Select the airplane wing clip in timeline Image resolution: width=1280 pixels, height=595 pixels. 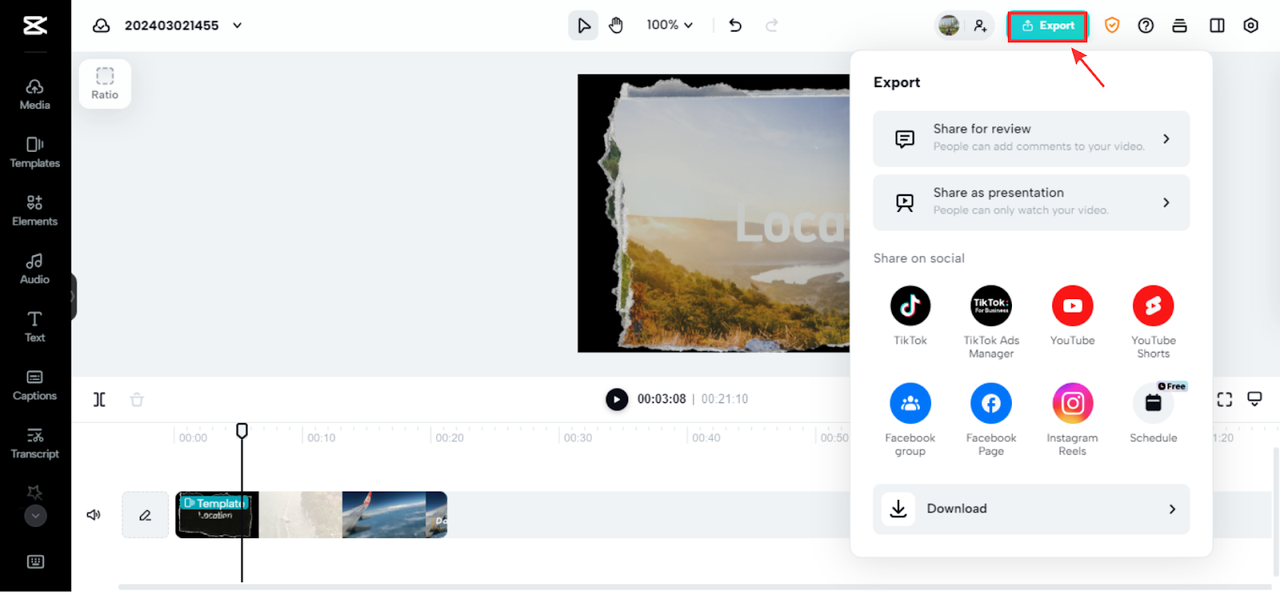pyautogui.click(x=384, y=515)
